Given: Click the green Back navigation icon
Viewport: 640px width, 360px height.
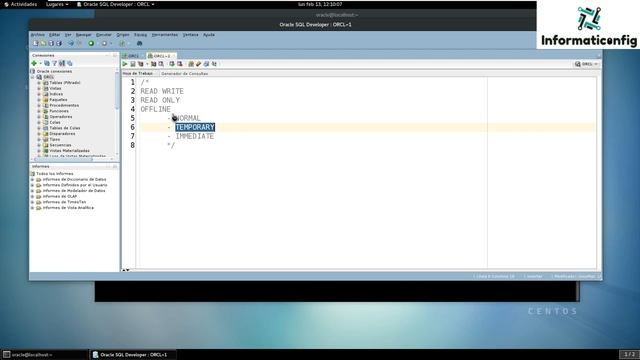Looking at the screenshot, I should (x=91, y=43).
